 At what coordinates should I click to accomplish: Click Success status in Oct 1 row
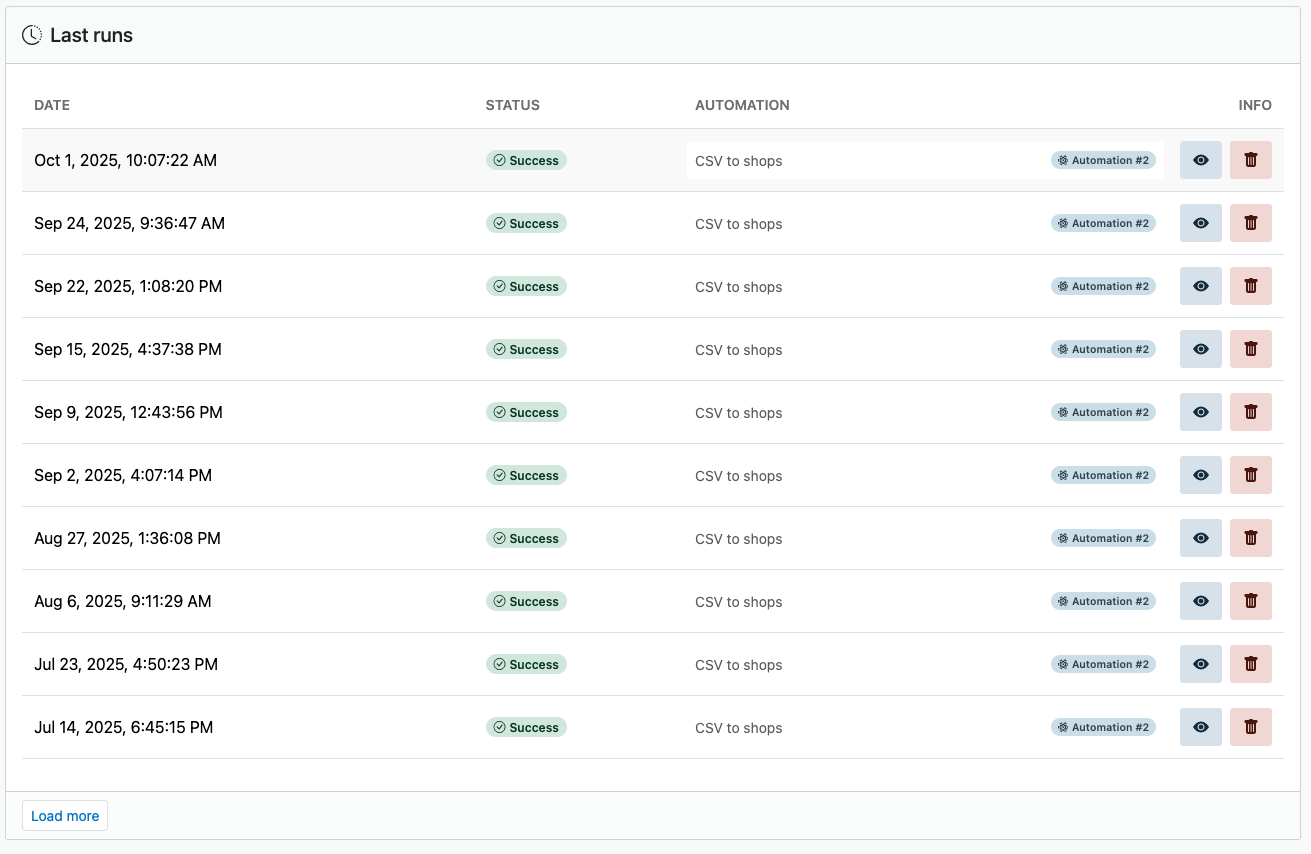[526, 160]
